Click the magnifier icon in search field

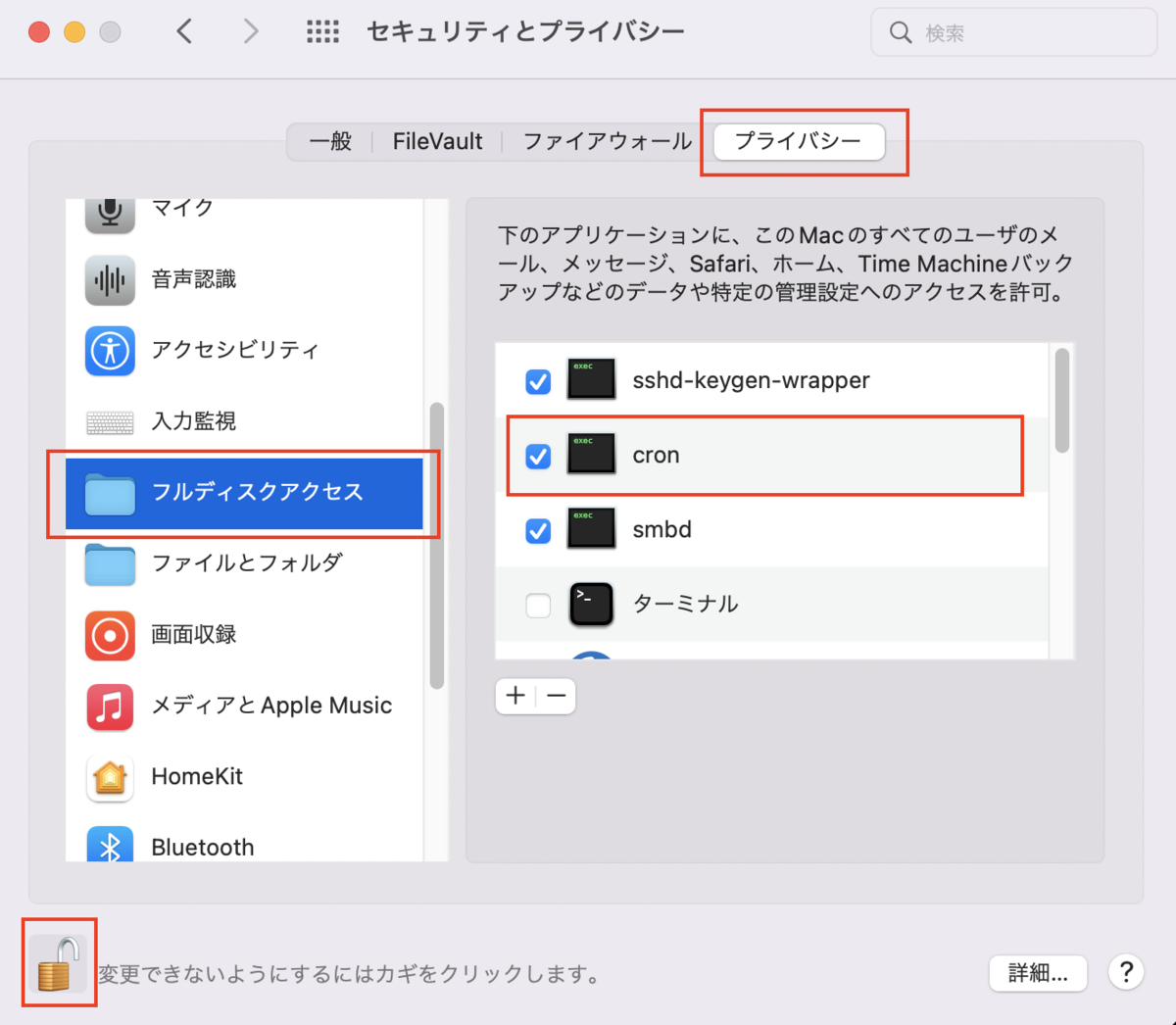coord(900,32)
